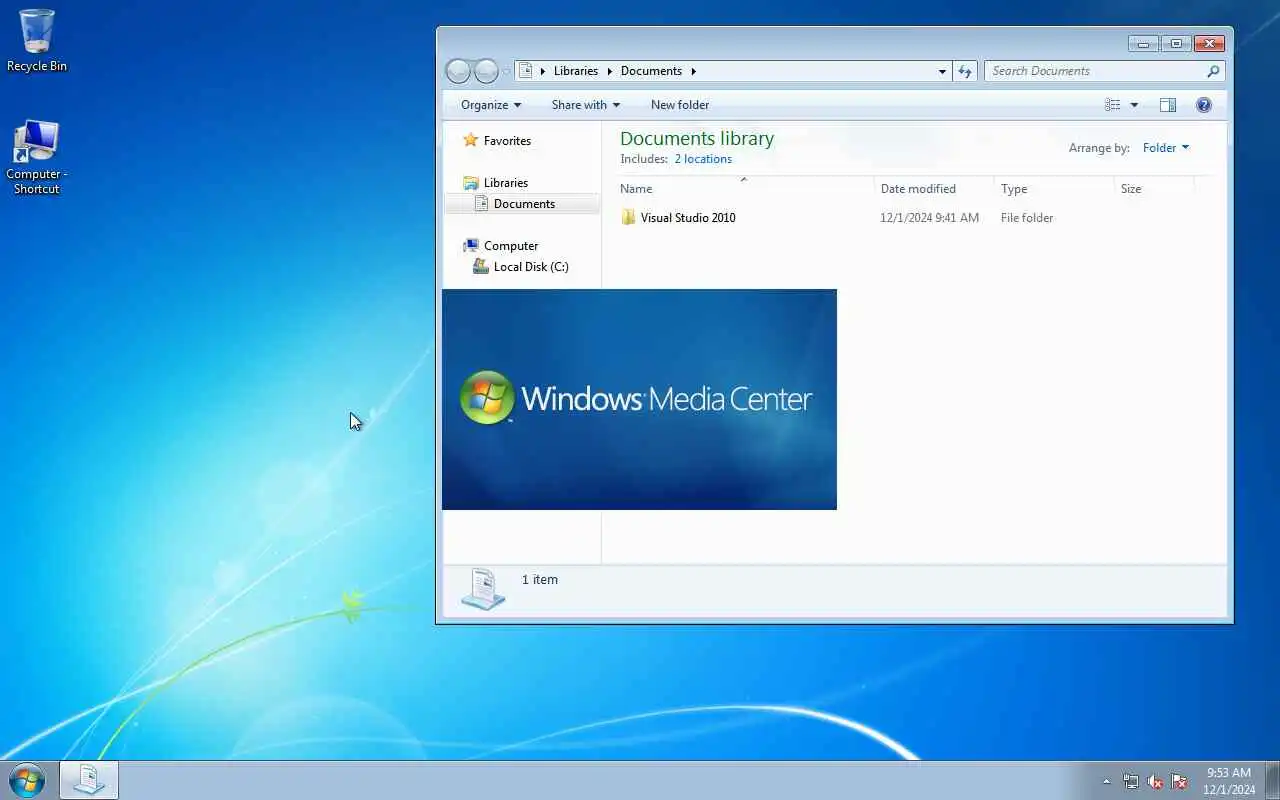Viewport: 1280px width, 800px height.
Task: Open the Windows Start menu
Action: [x=27, y=780]
